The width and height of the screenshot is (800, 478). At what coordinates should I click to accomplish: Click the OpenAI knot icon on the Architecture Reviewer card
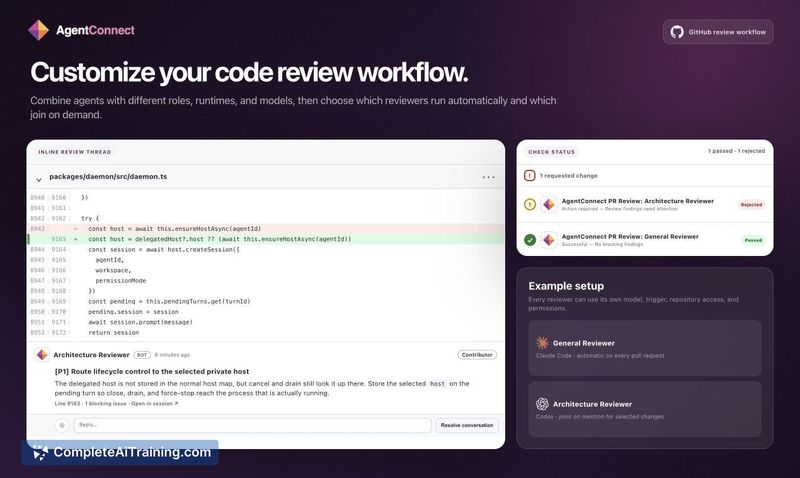pyautogui.click(x=542, y=404)
